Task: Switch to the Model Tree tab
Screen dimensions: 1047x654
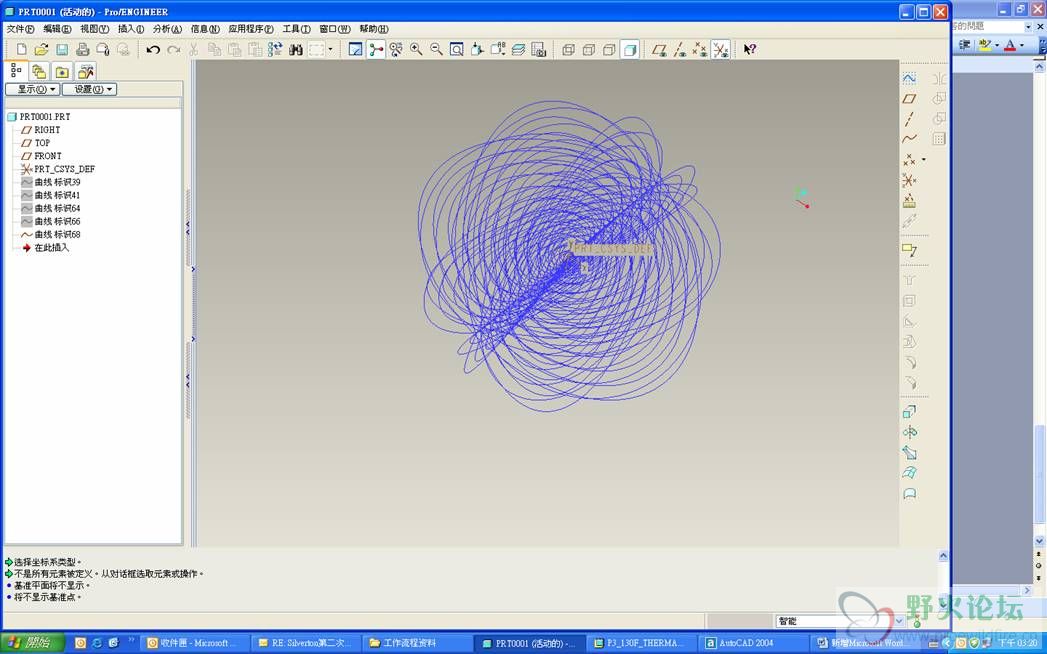Action: (16, 71)
